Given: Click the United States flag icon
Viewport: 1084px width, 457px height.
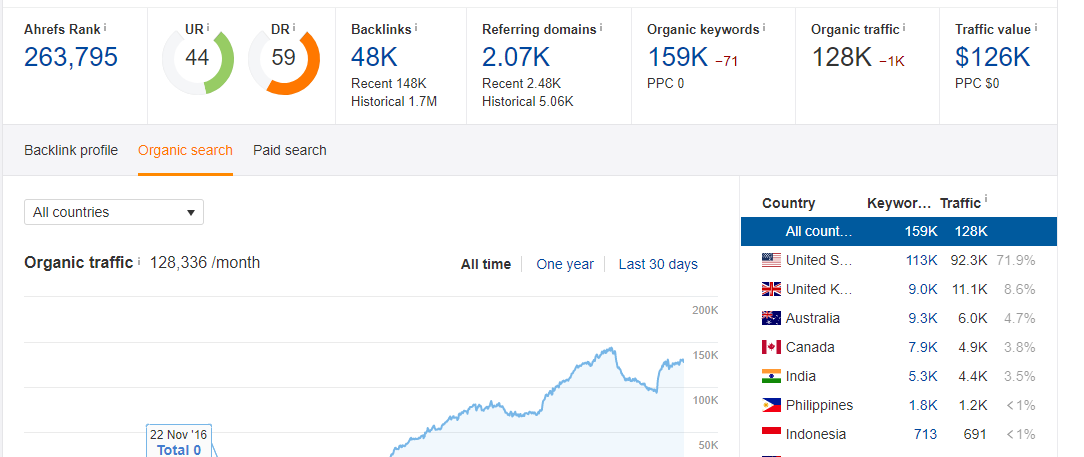Looking at the screenshot, I should coord(771,260).
